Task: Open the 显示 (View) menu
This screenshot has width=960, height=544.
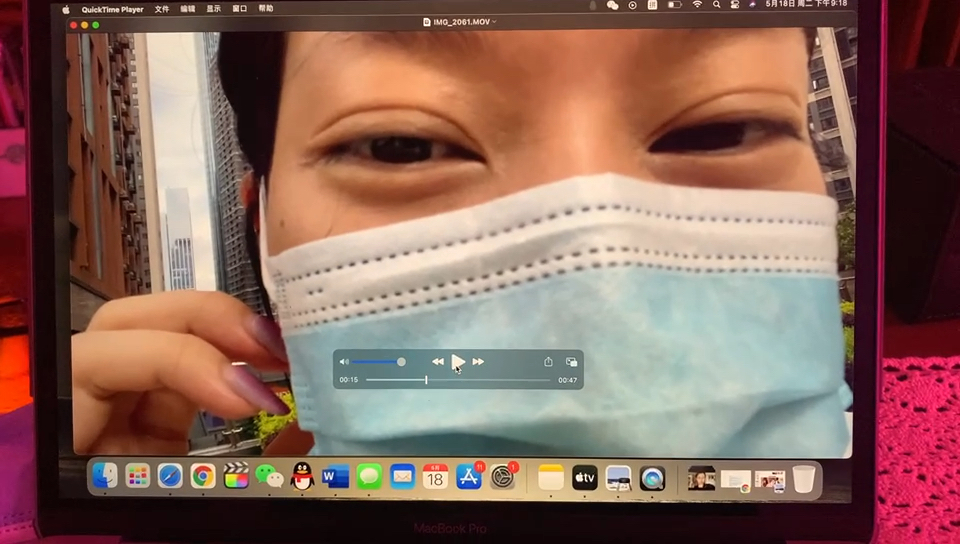Action: 214,8
